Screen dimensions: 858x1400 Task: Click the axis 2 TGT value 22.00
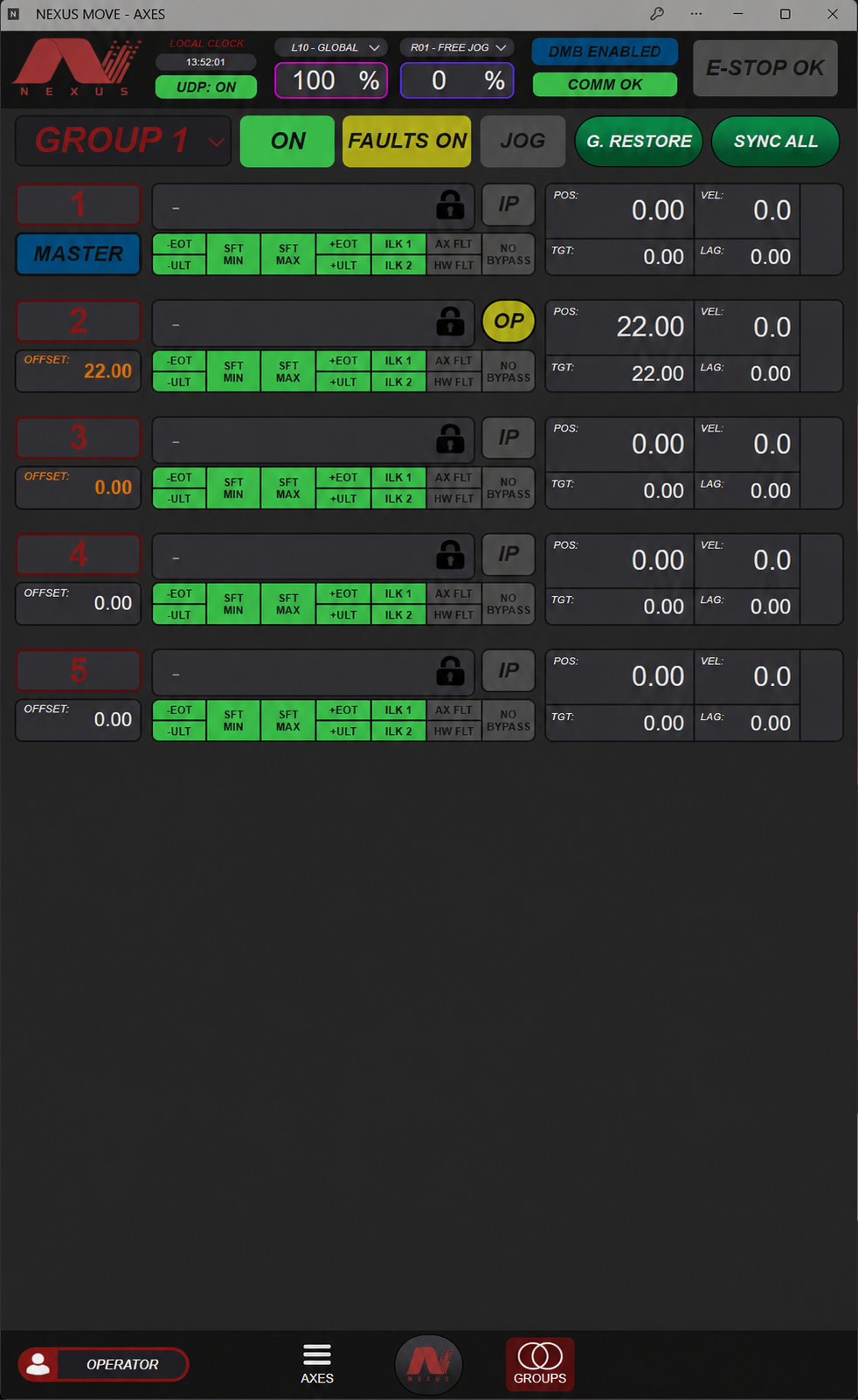(x=657, y=373)
